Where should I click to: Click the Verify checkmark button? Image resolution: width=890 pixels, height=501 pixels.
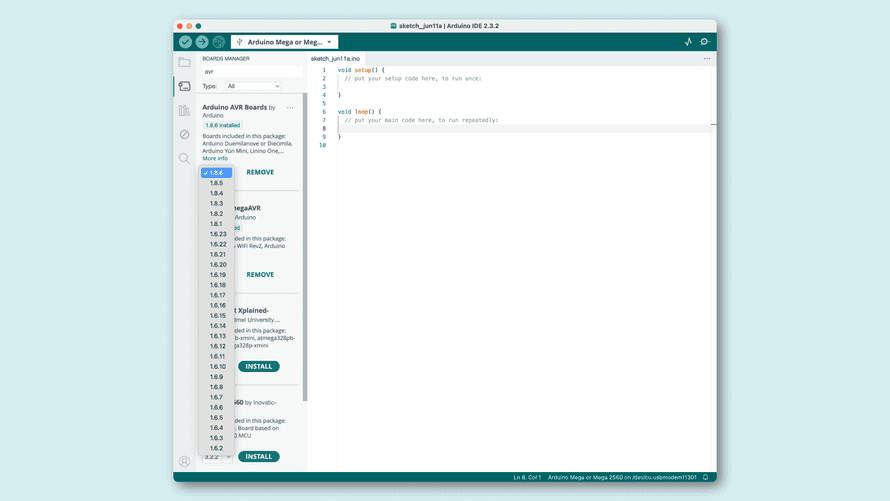coord(185,42)
